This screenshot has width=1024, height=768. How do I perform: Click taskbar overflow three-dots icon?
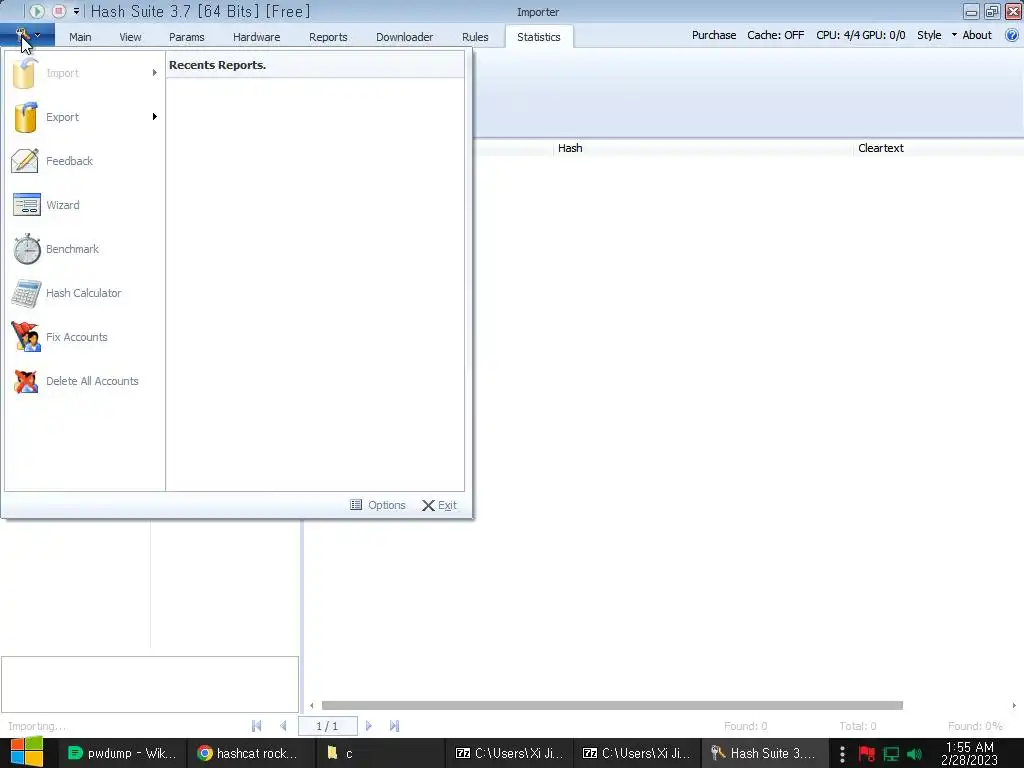[842, 754]
